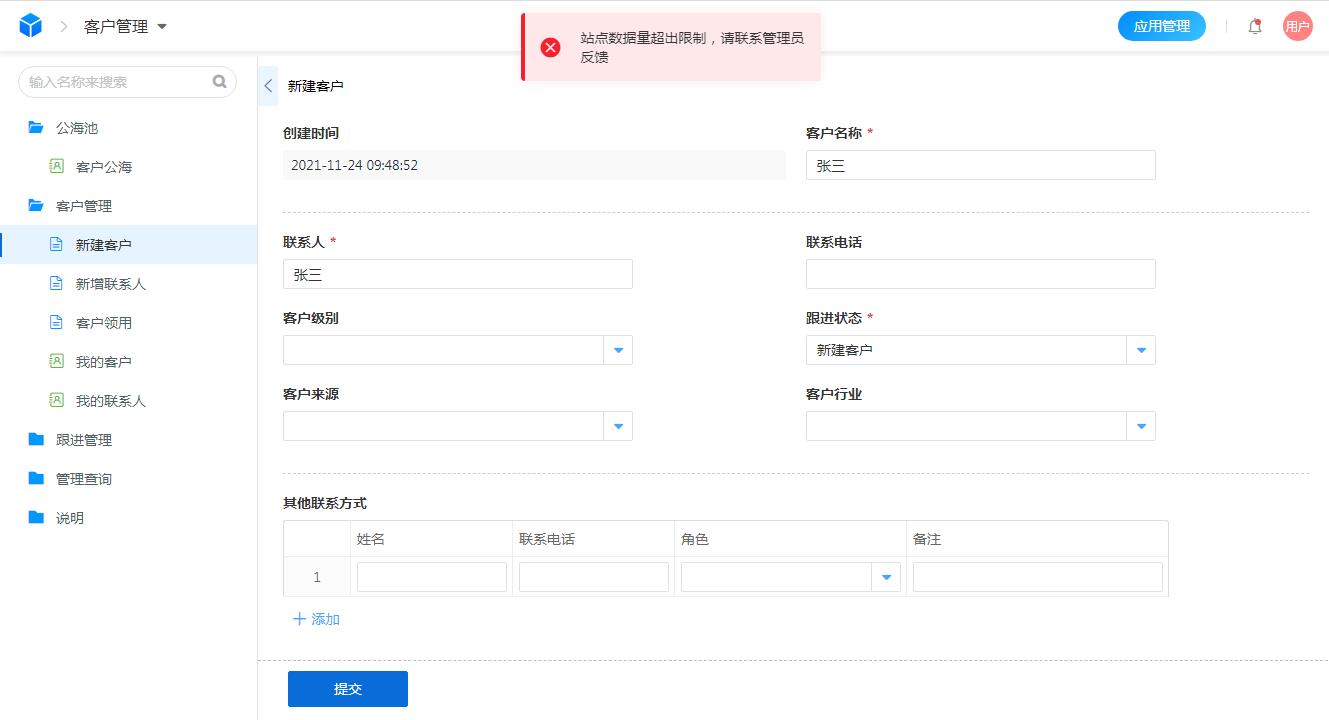Dismiss the error message via red X icon

(x=549, y=45)
